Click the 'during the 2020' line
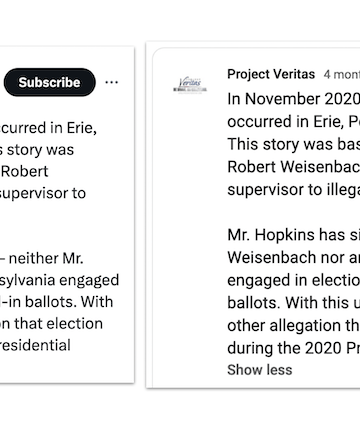Viewport: 360px width, 426px height. pyautogui.click(x=294, y=348)
